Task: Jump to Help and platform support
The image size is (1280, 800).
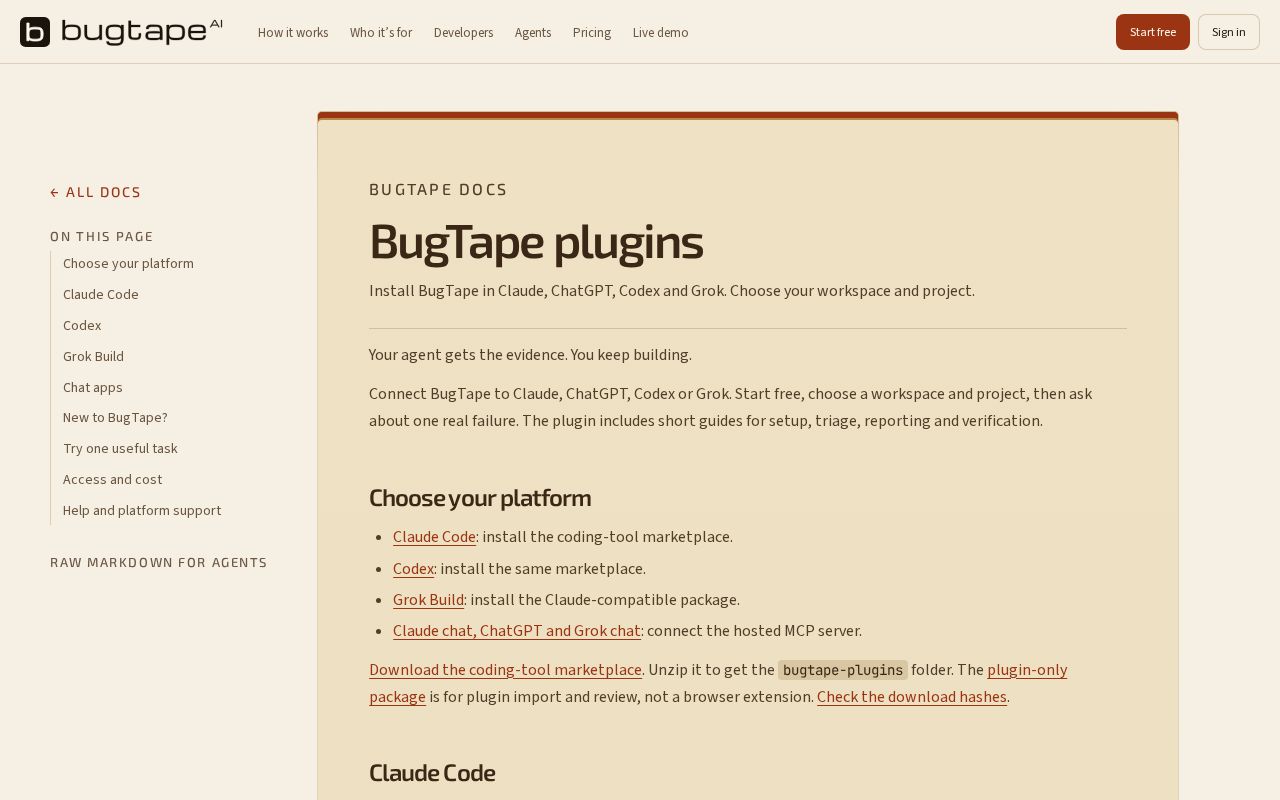Action: click(142, 510)
